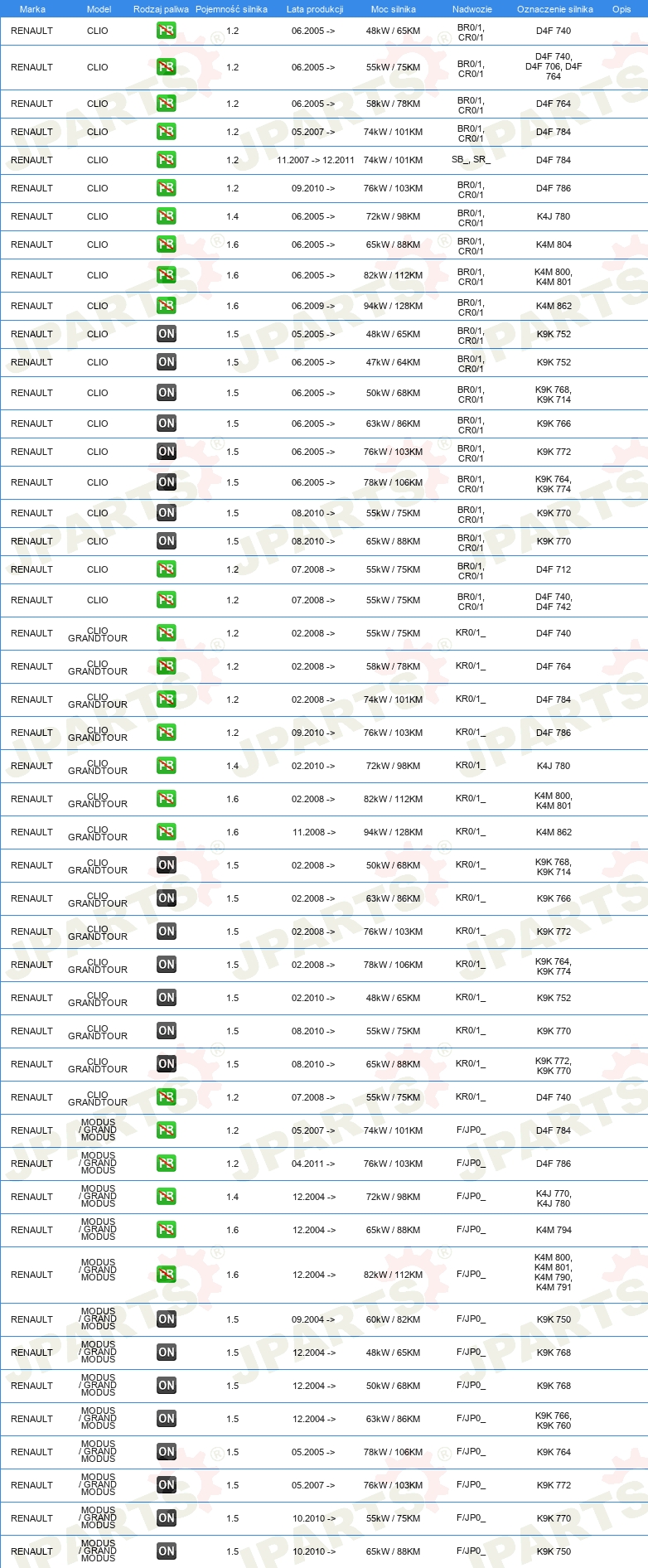Click the PB icon in the CLIO K4M 804 row
The width and height of the screenshot is (648, 1568).
(x=167, y=244)
